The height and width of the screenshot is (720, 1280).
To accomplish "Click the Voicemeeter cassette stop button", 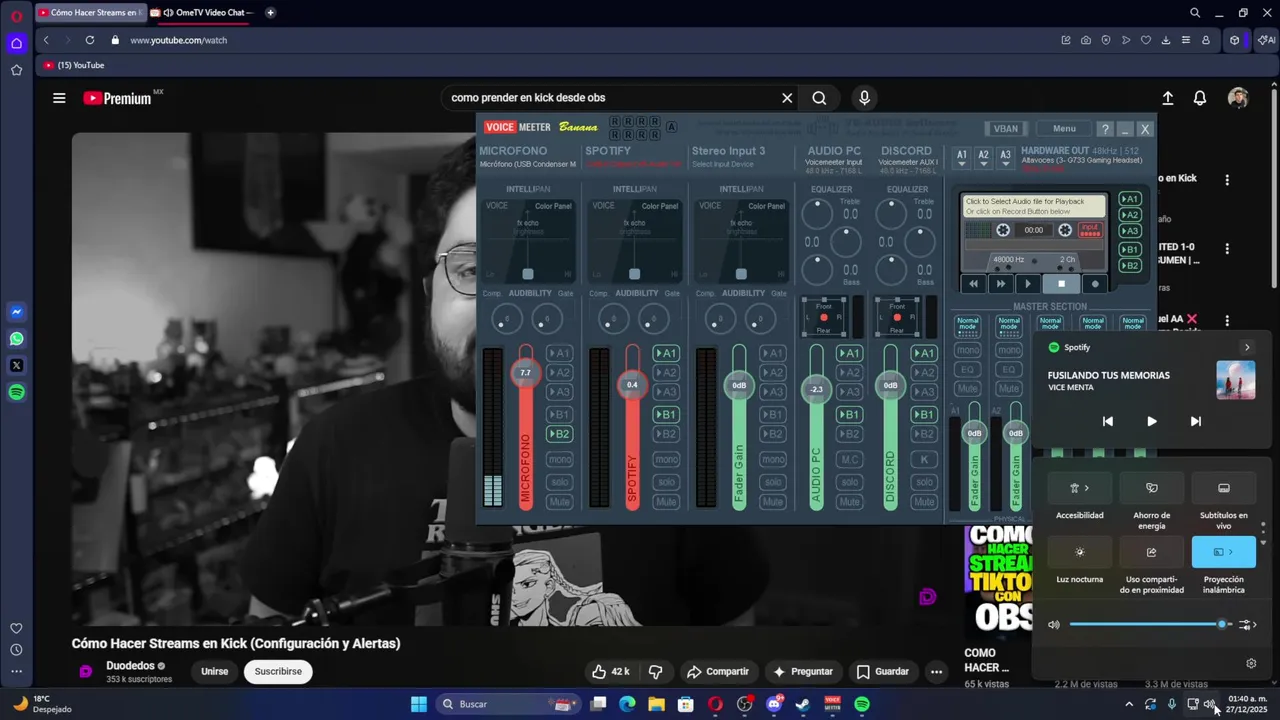I will pyautogui.click(x=1061, y=284).
